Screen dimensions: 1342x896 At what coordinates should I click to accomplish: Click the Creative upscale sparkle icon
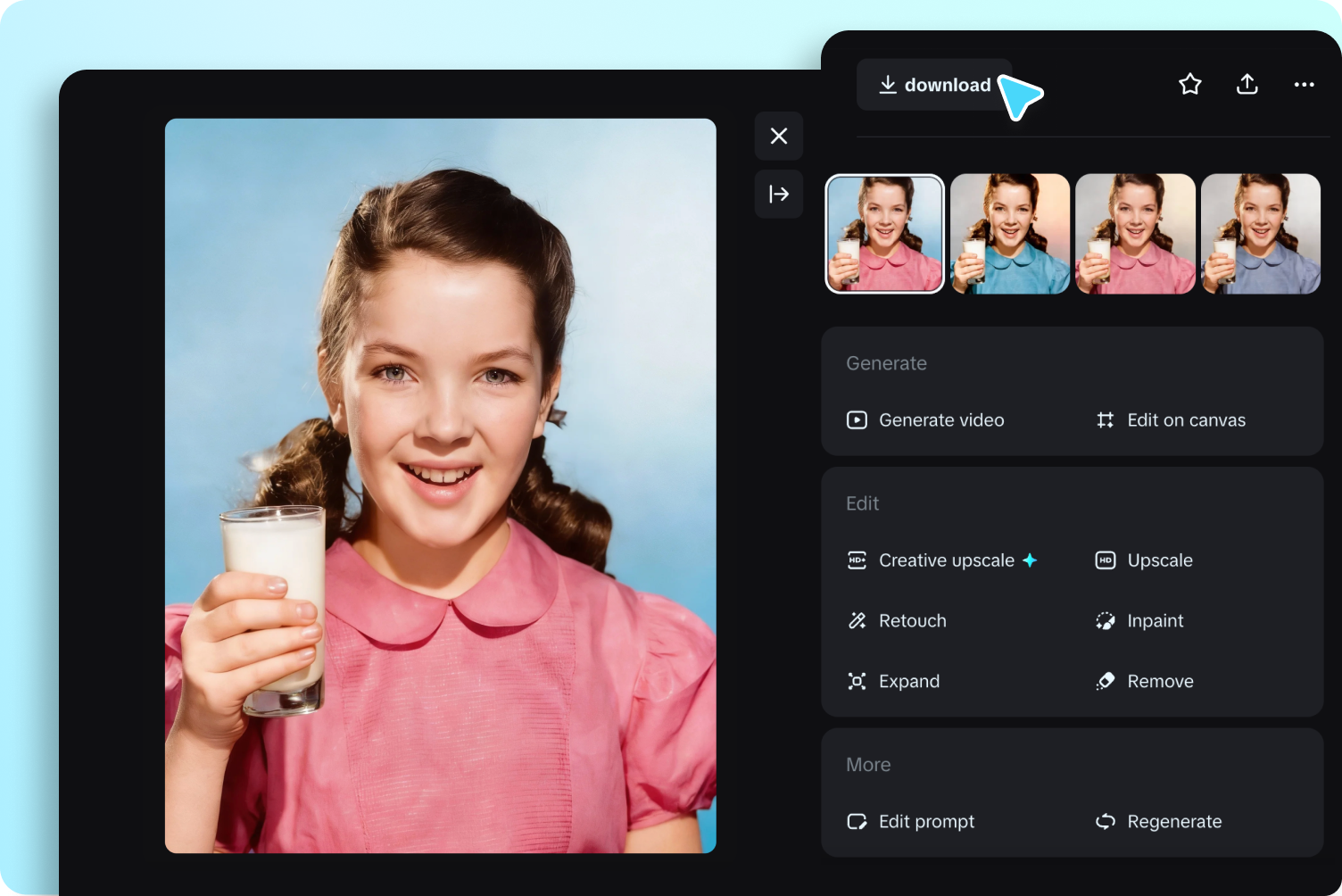tap(1031, 560)
